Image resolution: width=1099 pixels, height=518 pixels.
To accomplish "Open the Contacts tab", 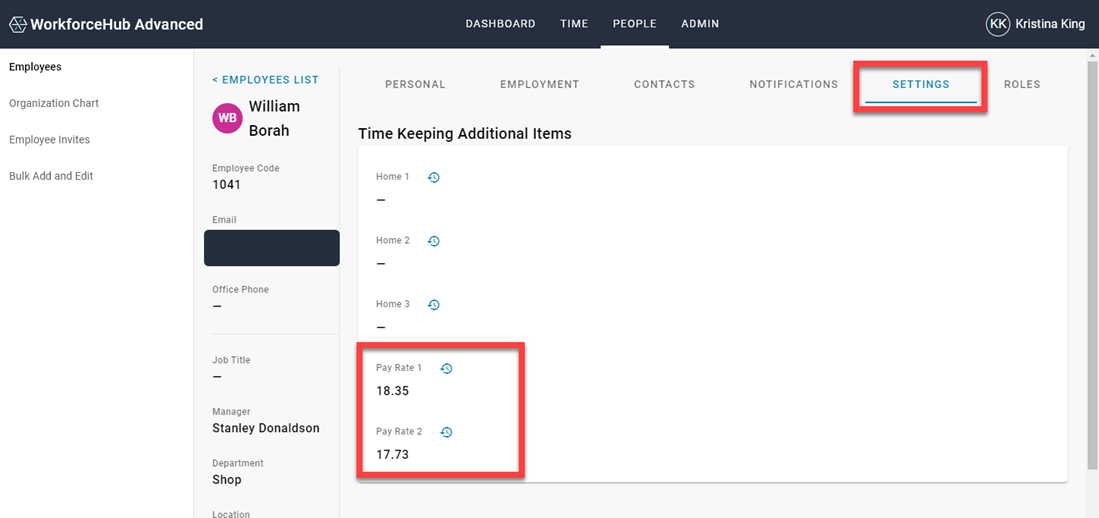I will [x=664, y=85].
